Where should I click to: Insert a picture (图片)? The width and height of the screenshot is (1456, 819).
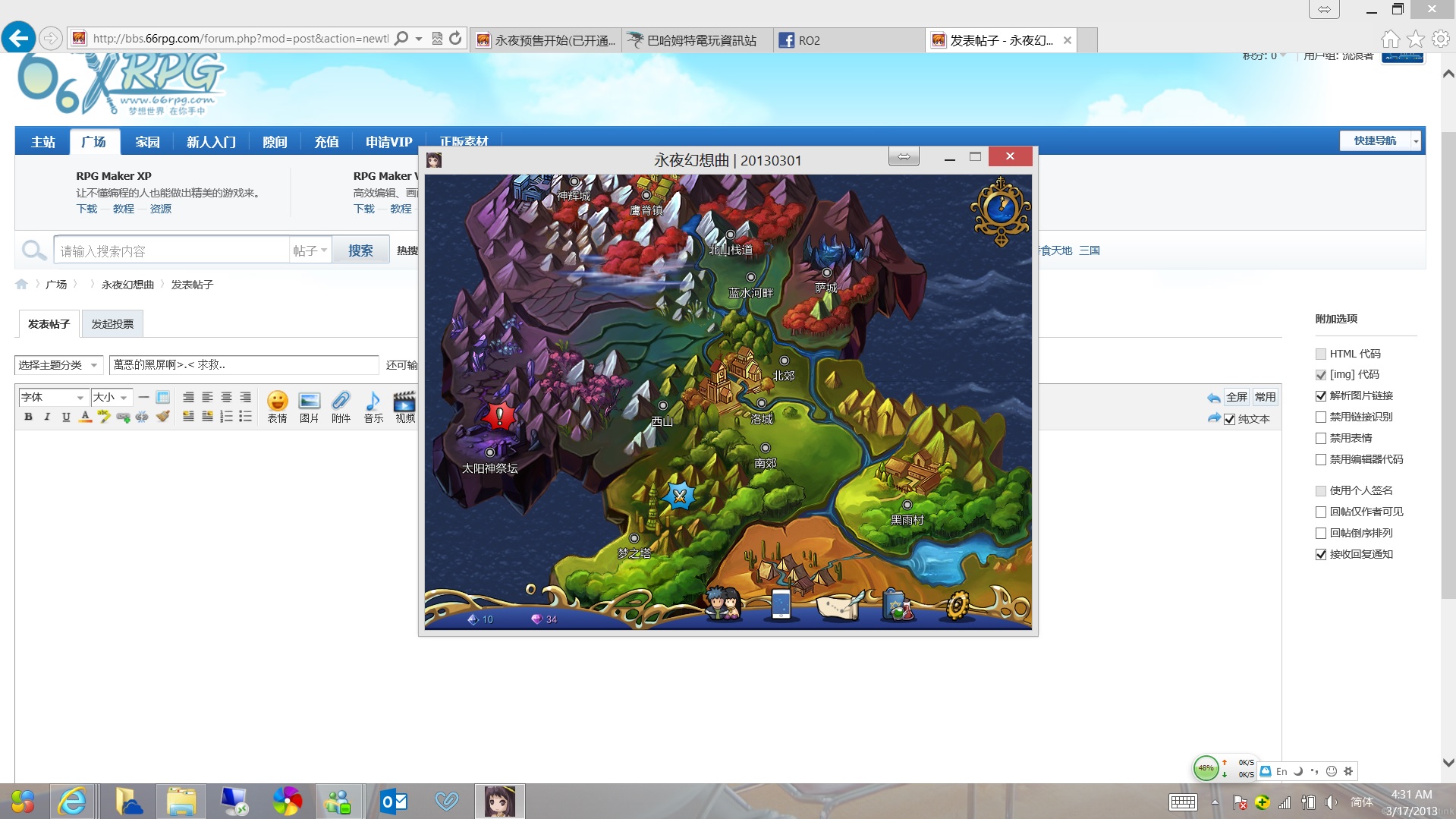(309, 407)
